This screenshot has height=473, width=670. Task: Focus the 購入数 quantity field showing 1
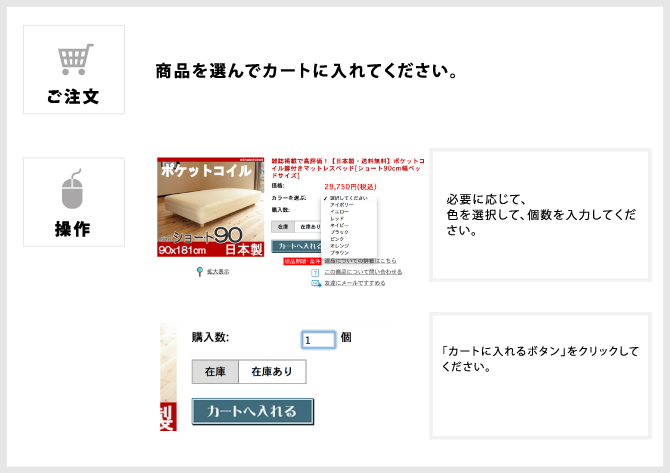pyautogui.click(x=318, y=340)
